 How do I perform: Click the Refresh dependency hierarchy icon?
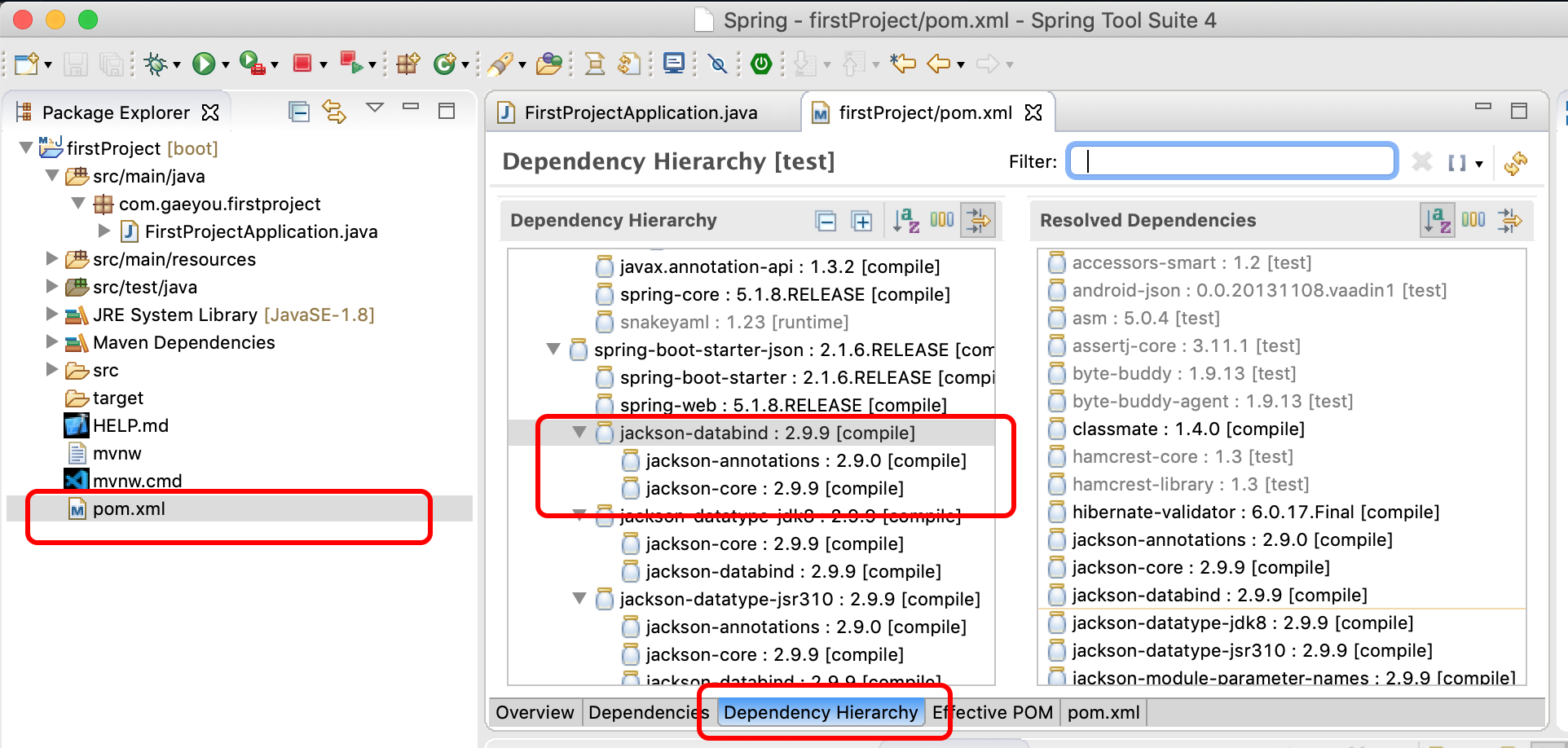(x=1516, y=163)
